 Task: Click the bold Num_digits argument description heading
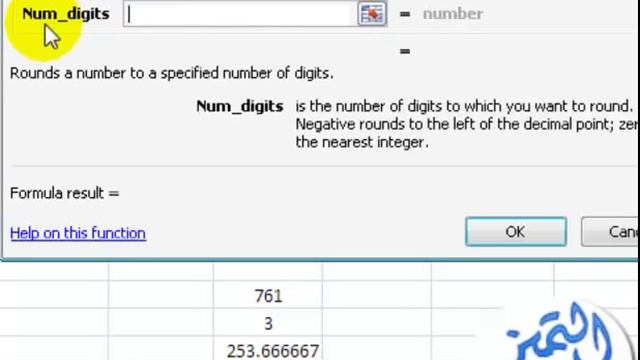240,107
